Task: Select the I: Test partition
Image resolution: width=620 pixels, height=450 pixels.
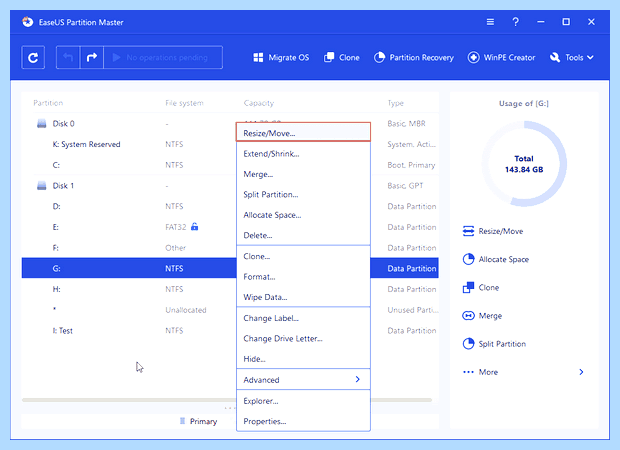Action: tap(230, 331)
